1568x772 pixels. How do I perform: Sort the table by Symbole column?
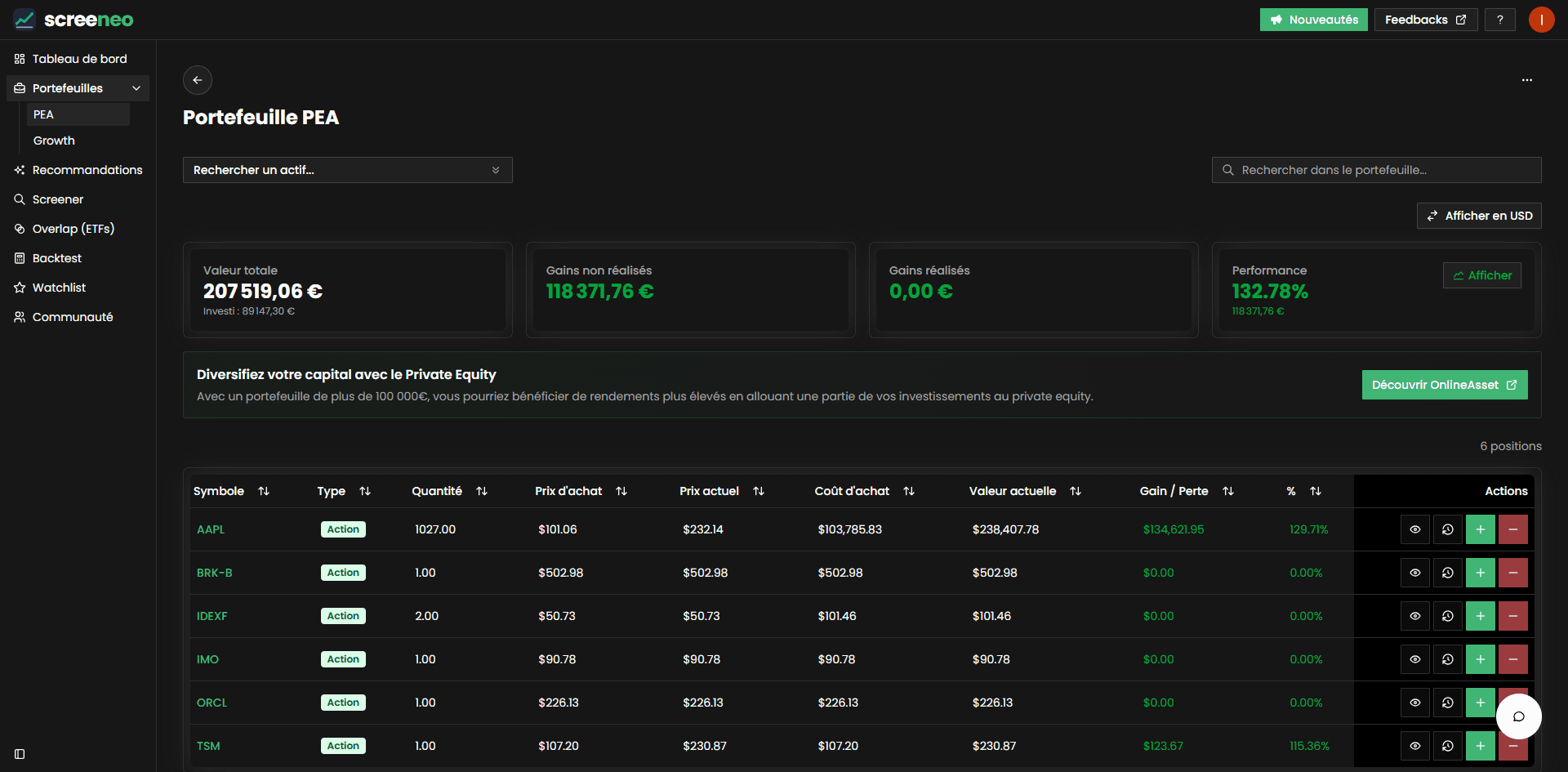coord(263,491)
